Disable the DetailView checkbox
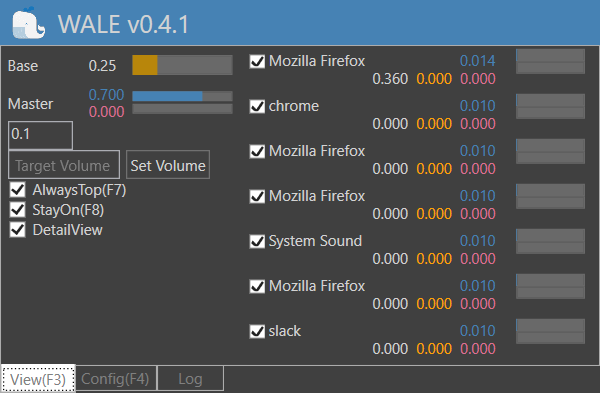 pos(18,230)
